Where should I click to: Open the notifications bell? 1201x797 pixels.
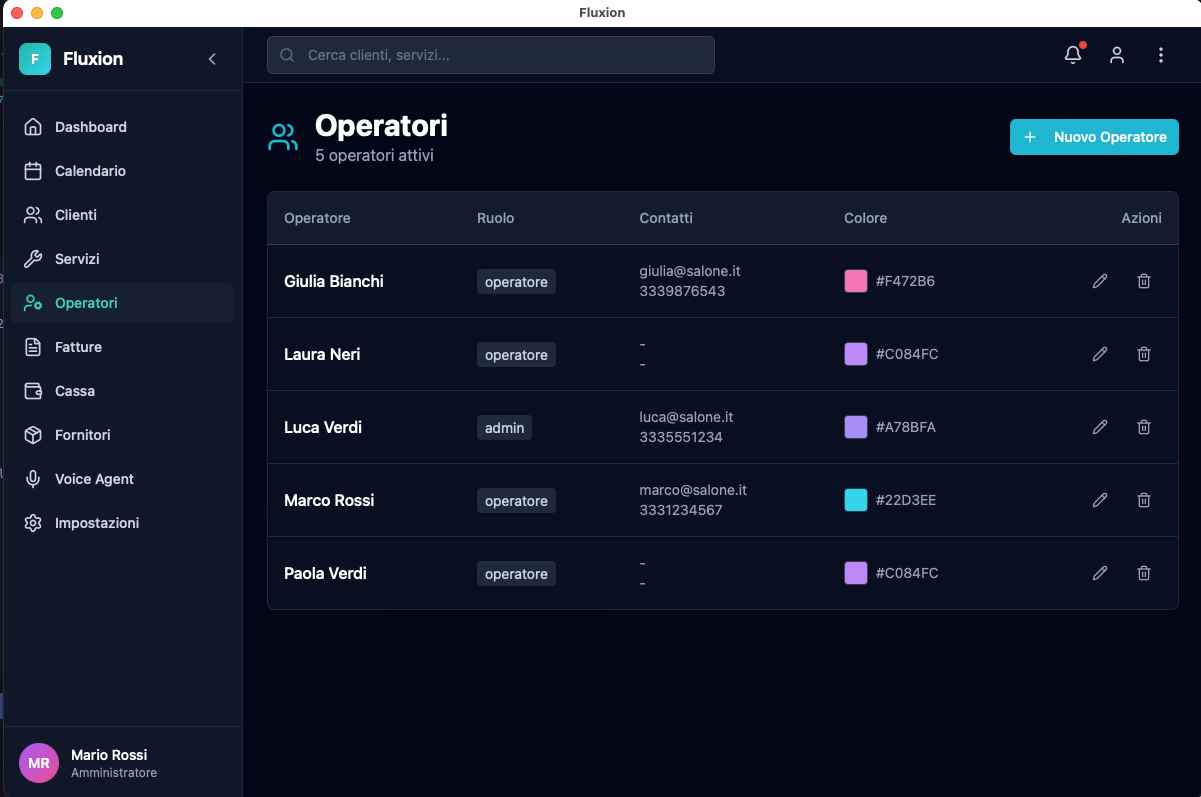click(1073, 56)
